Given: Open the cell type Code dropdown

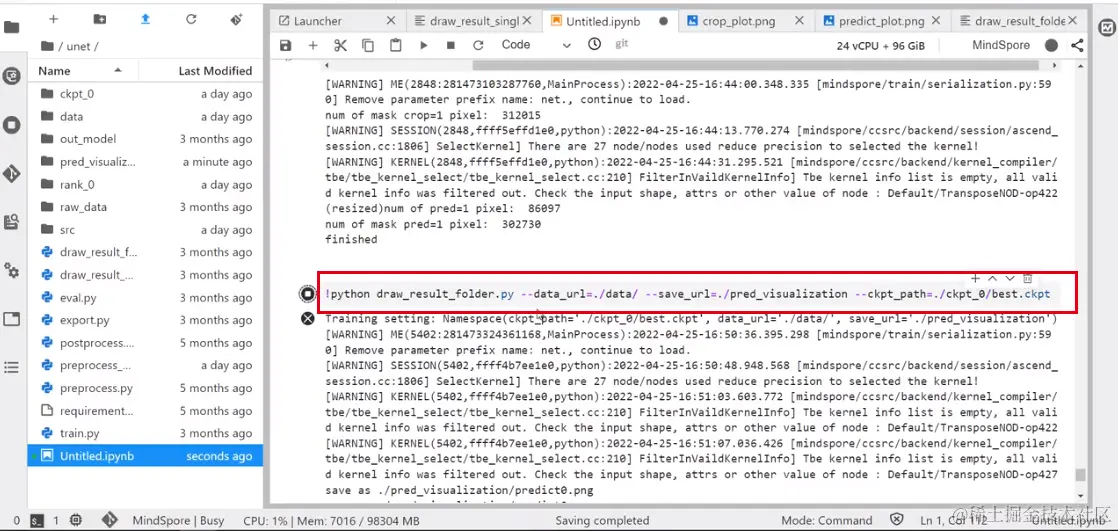Looking at the screenshot, I should coord(536,45).
